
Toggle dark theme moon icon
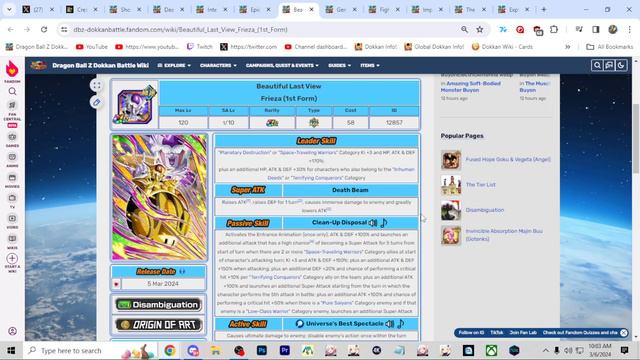(621, 65)
